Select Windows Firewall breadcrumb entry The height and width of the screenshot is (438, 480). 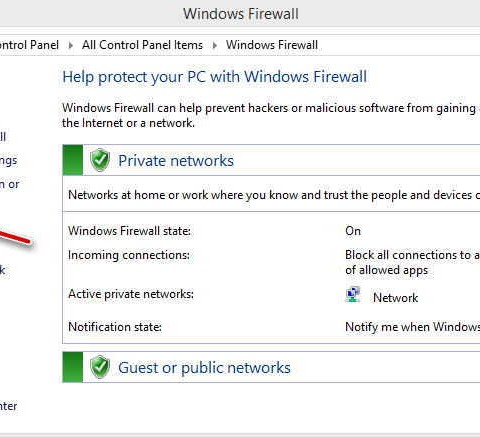(272, 45)
